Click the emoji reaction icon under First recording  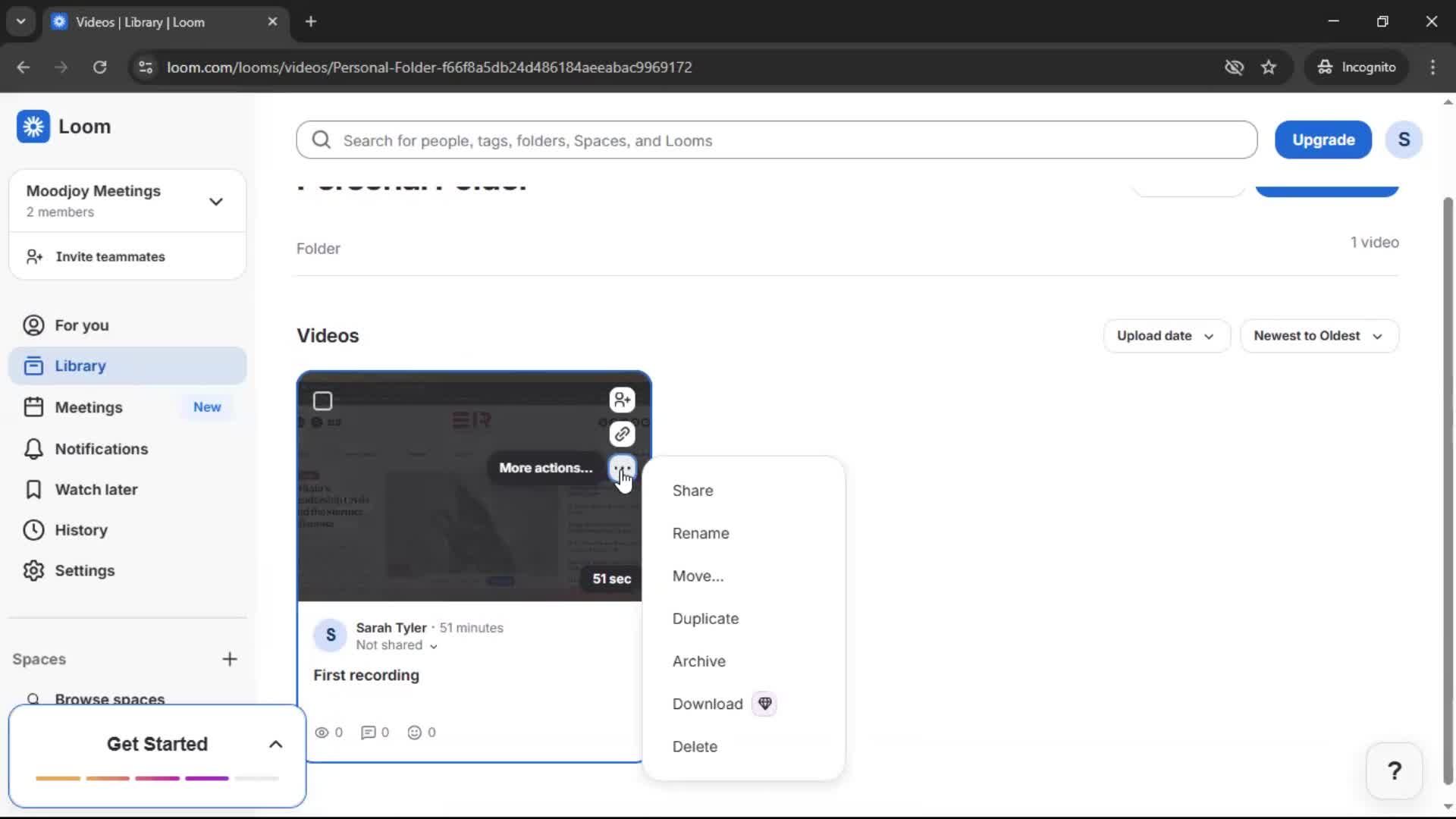tap(416, 733)
